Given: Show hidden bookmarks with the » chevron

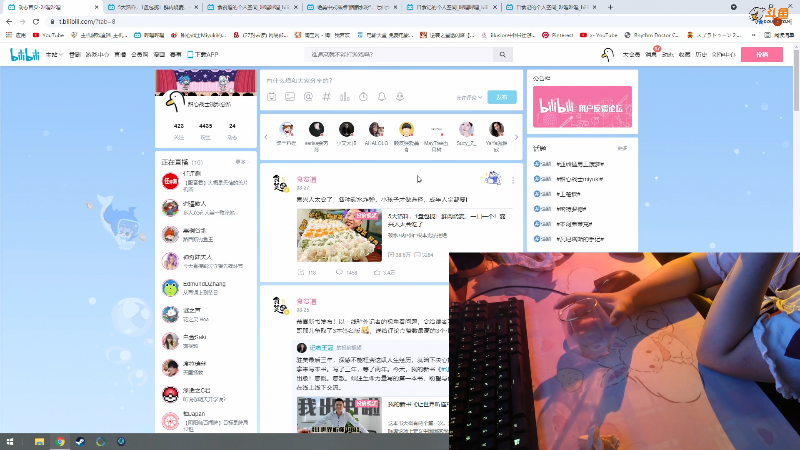Looking at the screenshot, I should (753, 35).
